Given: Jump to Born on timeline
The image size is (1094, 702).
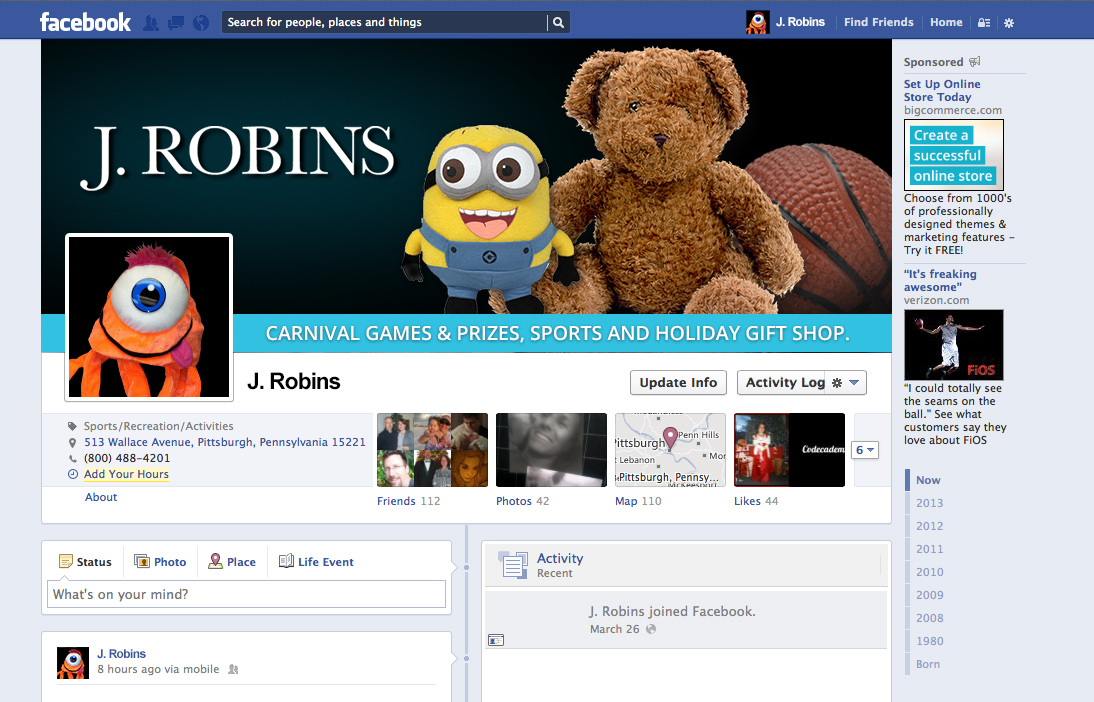Looking at the screenshot, I should (x=928, y=664).
